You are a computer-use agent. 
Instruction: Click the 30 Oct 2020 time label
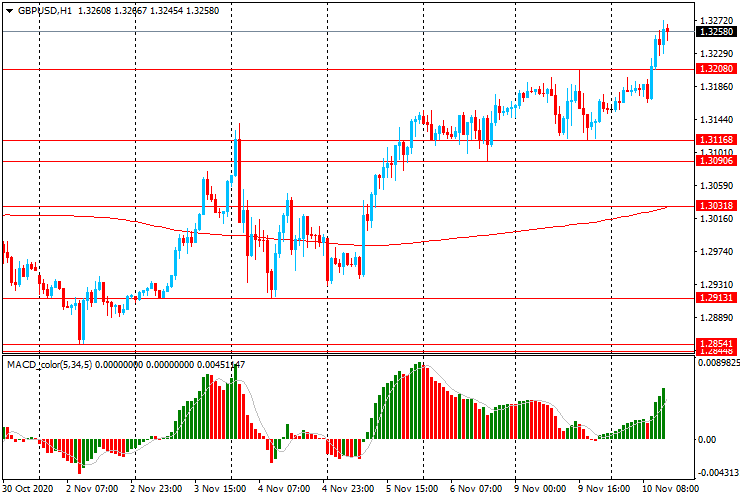coord(28,488)
